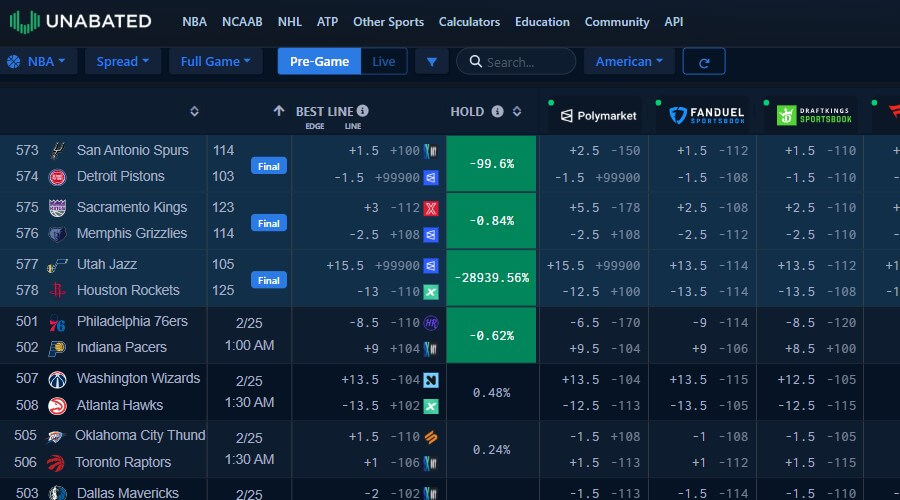
Task: Click the Dallas Mavericks logo
Action: pyautogui.click(x=57, y=493)
